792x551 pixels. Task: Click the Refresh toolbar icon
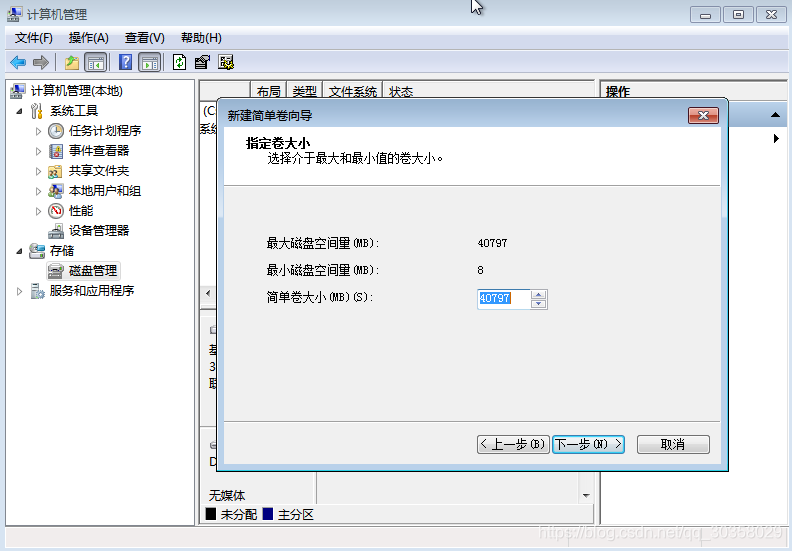(179, 63)
